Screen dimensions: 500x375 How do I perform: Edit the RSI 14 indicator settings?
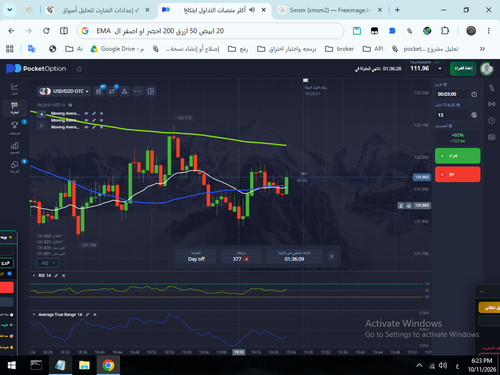coord(56,276)
